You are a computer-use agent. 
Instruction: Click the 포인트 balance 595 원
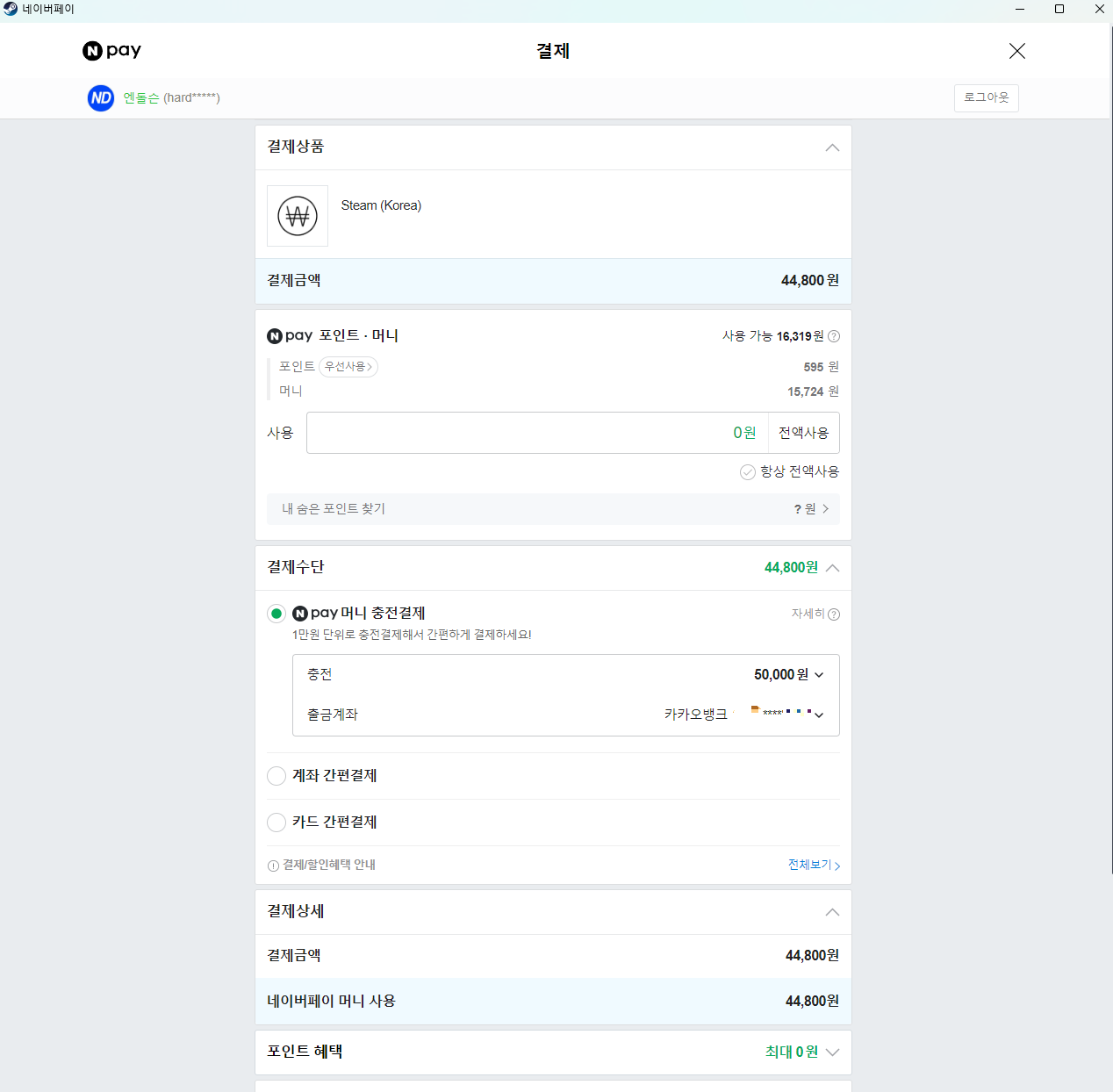pyautogui.click(x=821, y=367)
